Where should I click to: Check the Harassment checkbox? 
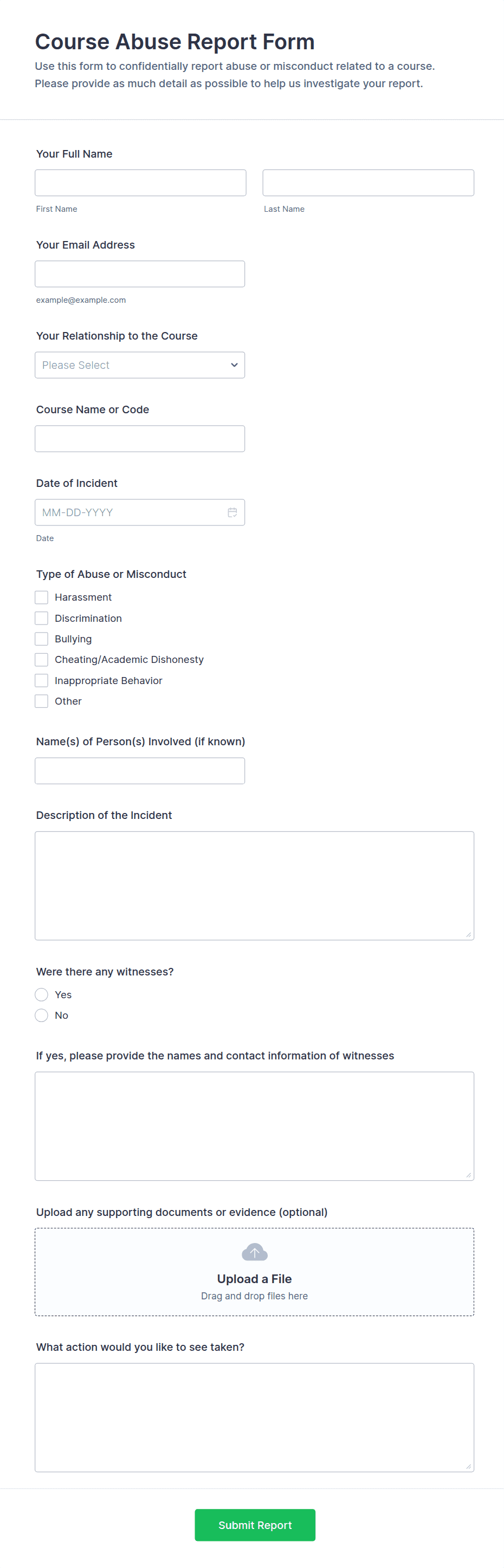click(x=41, y=597)
